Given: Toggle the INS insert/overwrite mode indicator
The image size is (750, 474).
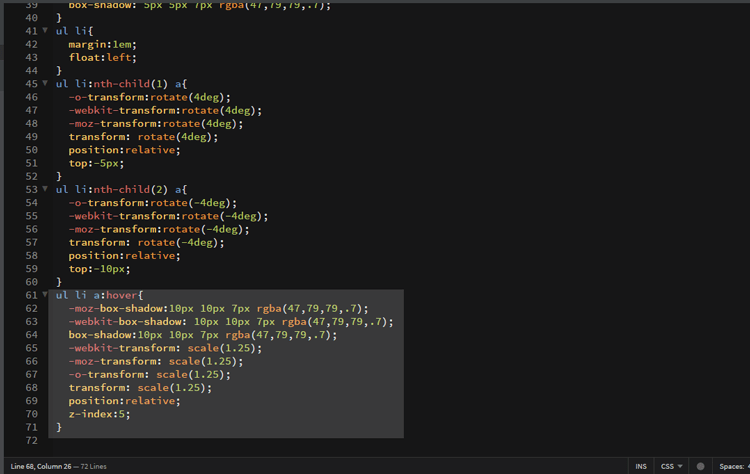Looking at the screenshot, I should coord(641,466).
